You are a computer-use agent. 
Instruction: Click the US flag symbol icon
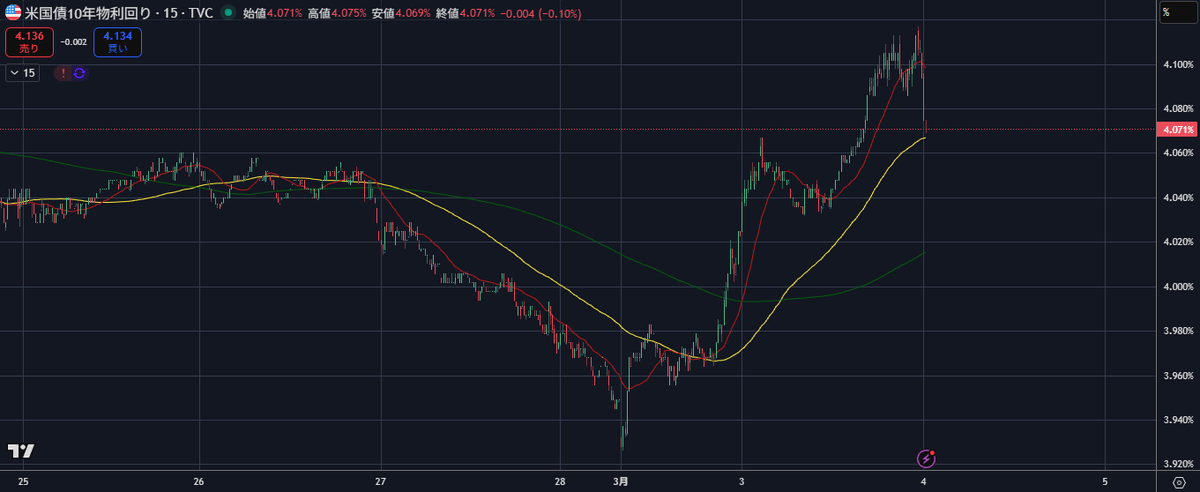click(x=14, y=14)
